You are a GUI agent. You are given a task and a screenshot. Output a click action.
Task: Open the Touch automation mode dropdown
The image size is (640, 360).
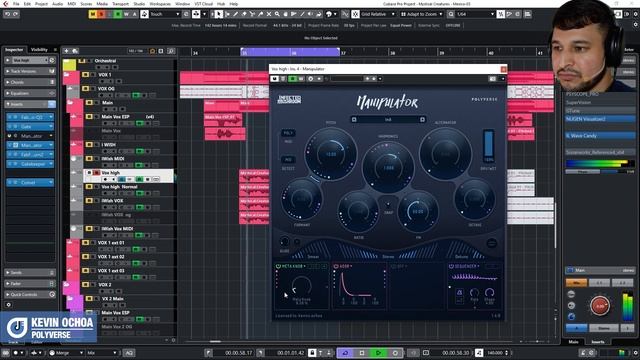165,14
